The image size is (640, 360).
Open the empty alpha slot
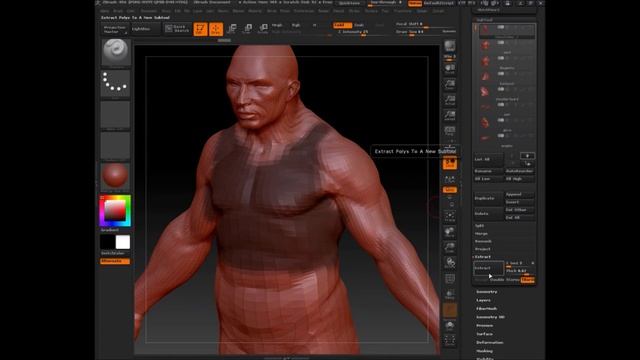(116, 115)
